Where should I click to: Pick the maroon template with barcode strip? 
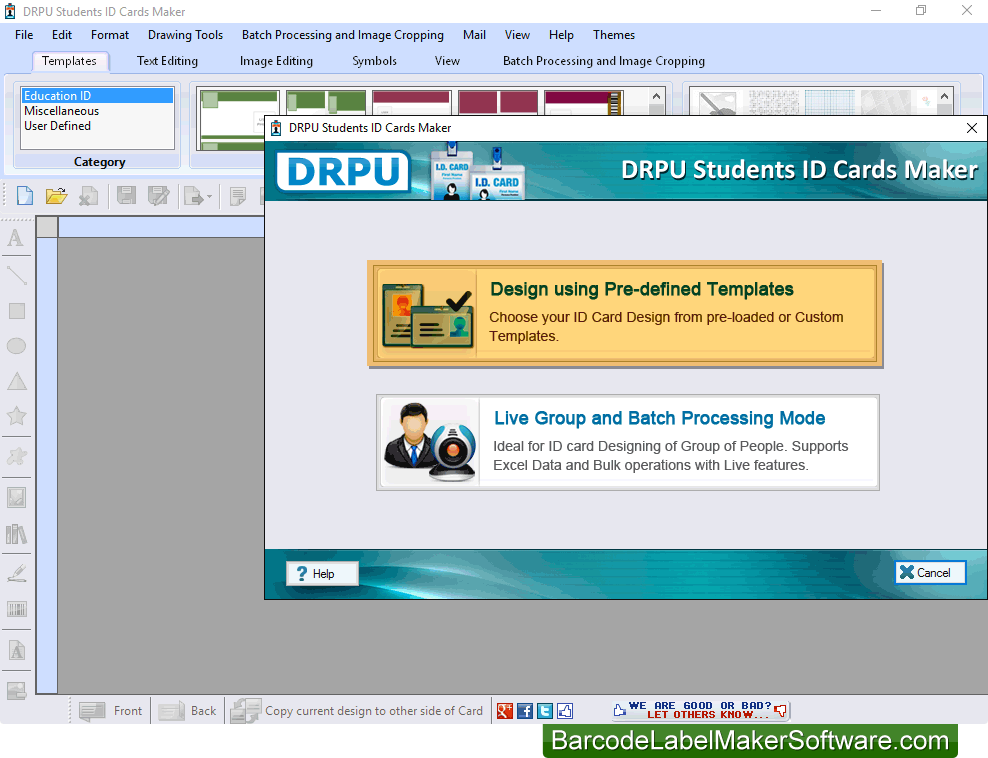coord(584,102)
